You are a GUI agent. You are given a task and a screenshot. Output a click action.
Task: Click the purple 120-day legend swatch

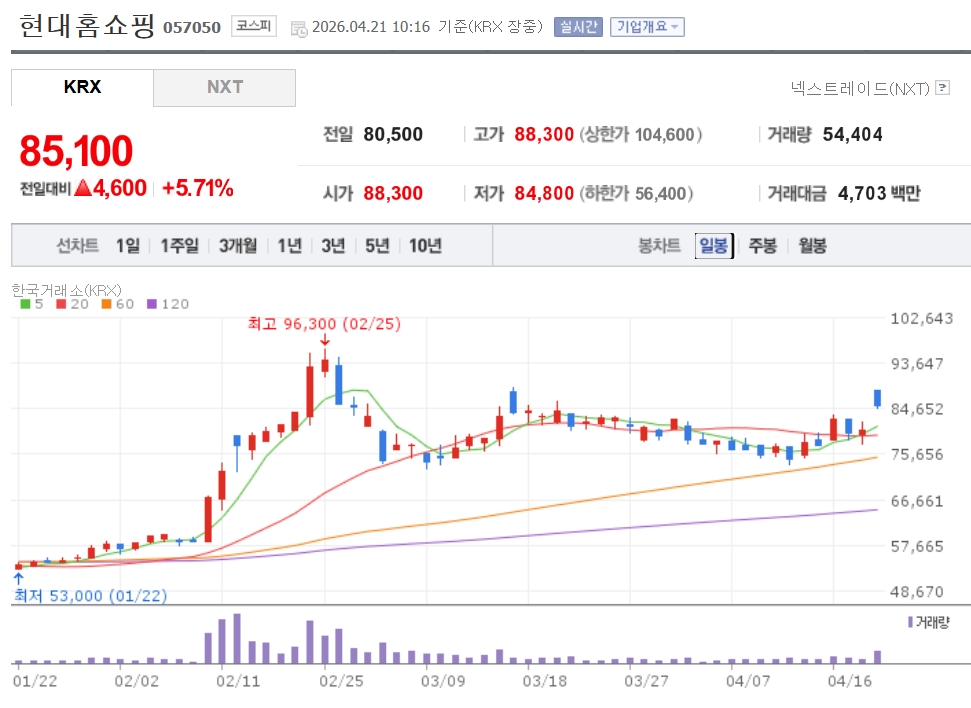pos(152,304)
